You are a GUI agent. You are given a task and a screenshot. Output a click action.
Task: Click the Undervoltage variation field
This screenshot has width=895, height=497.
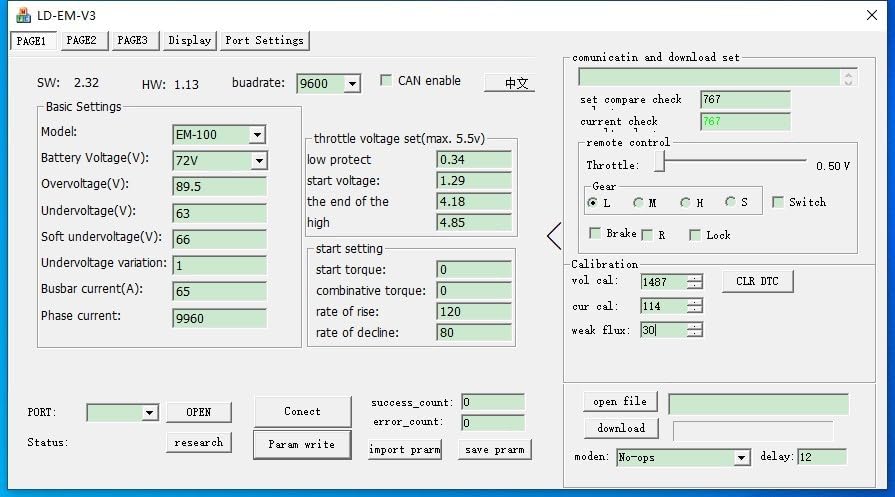[219, 265]
